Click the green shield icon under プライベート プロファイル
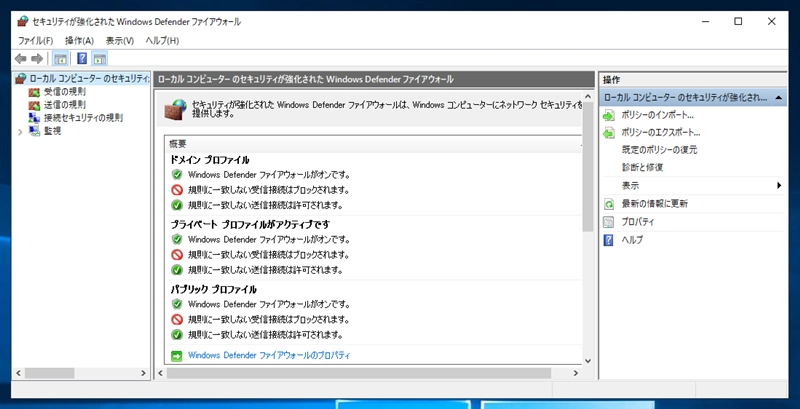This screenshot has width=800, height=409. coord(177,239)
